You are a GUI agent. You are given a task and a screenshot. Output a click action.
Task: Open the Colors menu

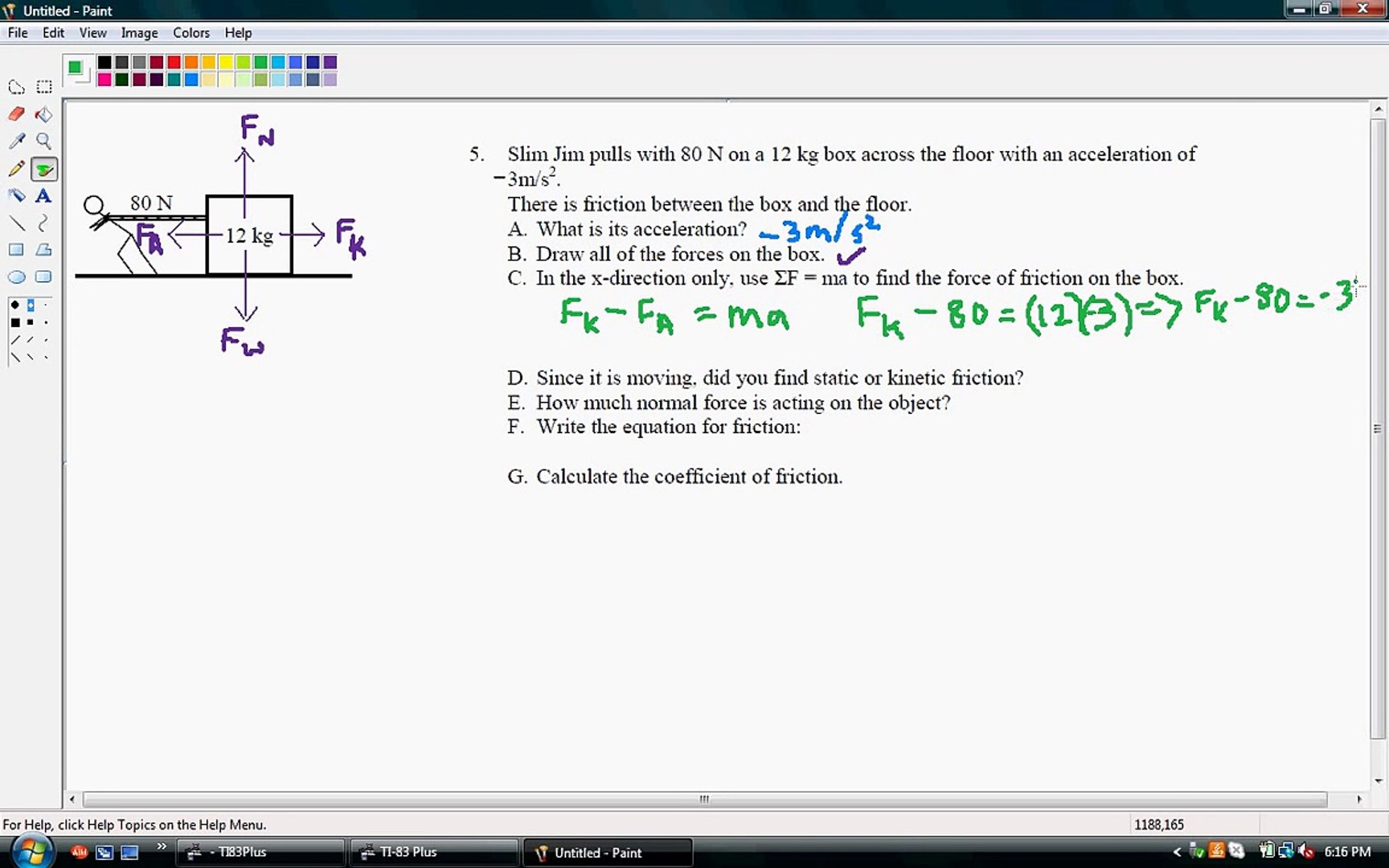(x=191, y=33)
